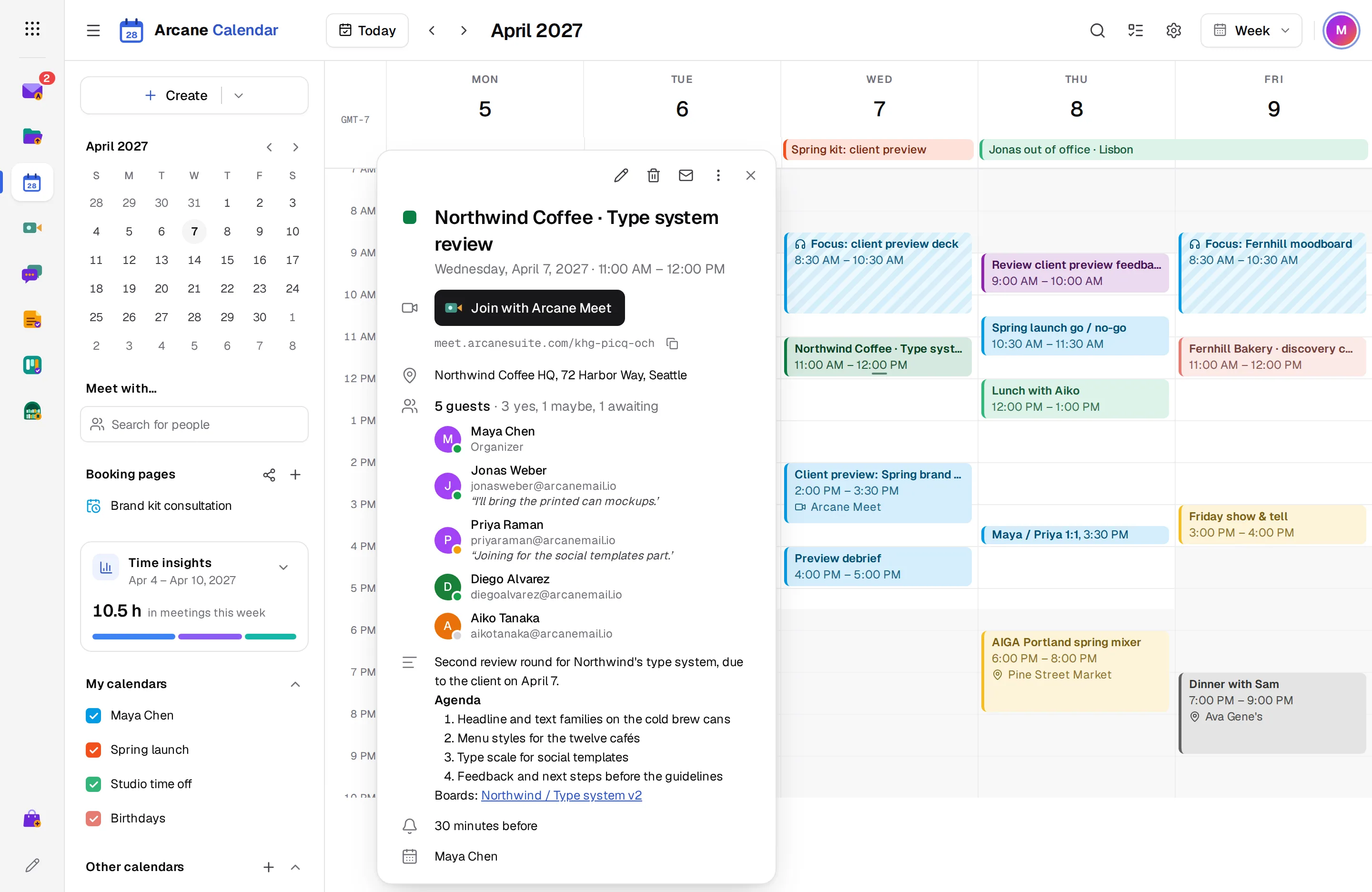The image size is (1372, 892).
Task: Copy the meeting link
Action: click(x=672, y=344)
